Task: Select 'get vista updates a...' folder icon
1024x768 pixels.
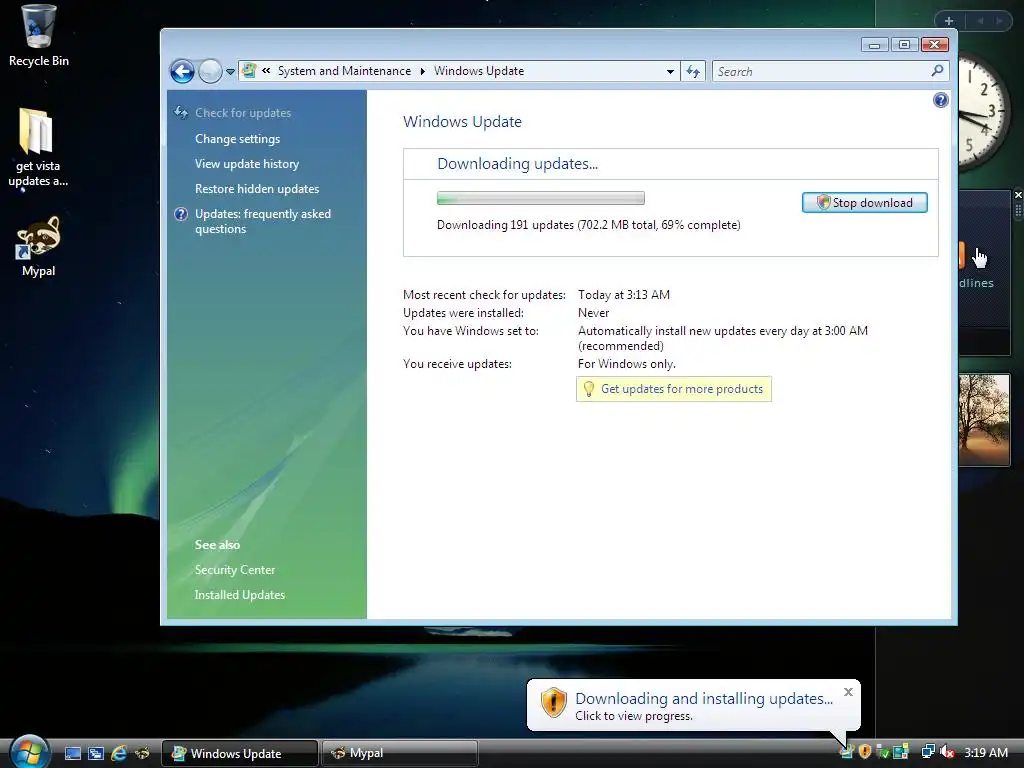Action: point(37,148)
